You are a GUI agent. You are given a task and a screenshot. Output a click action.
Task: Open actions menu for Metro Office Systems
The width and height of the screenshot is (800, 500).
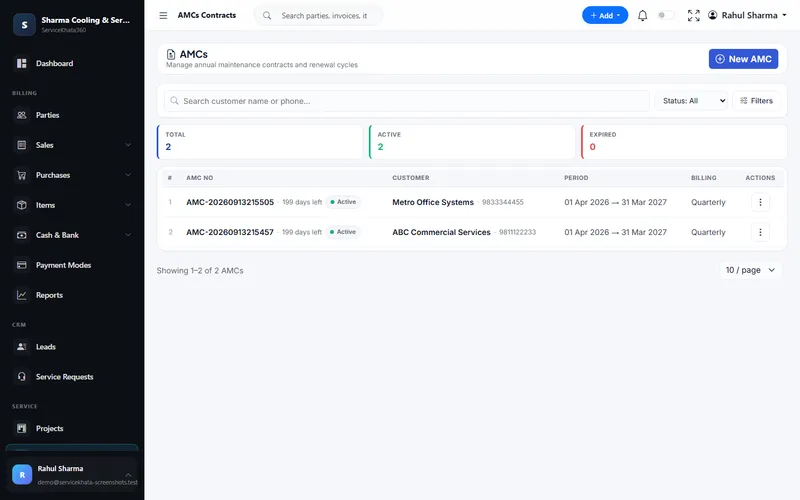pyautogui.click(x=760, y=203)
